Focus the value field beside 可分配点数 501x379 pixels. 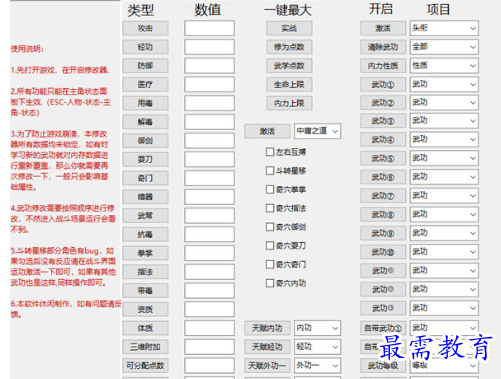pyautogui.click(x=209, y=366)
